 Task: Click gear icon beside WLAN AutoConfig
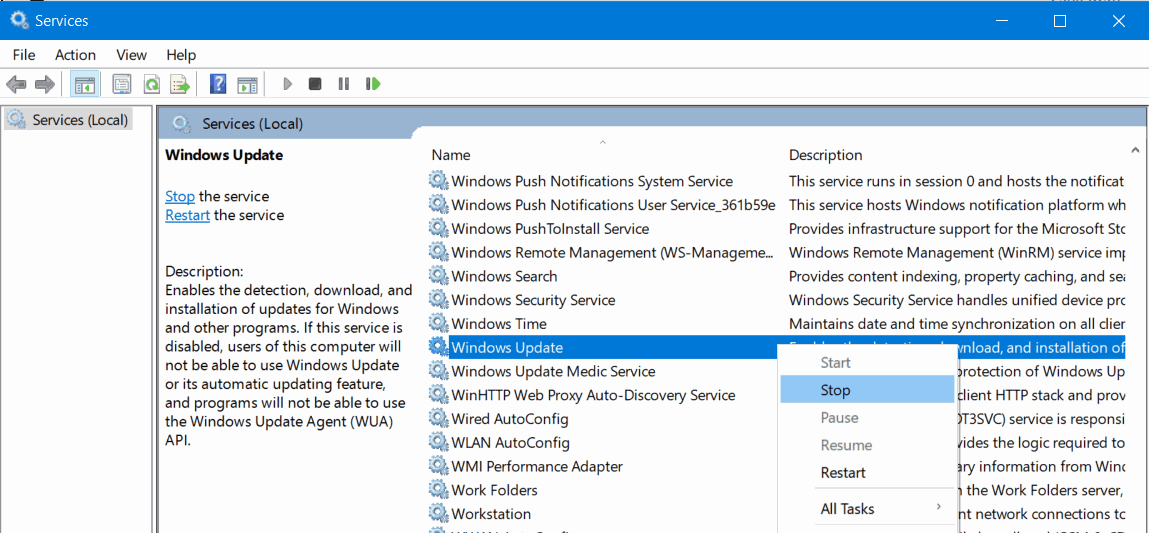[x=438, y=442]
